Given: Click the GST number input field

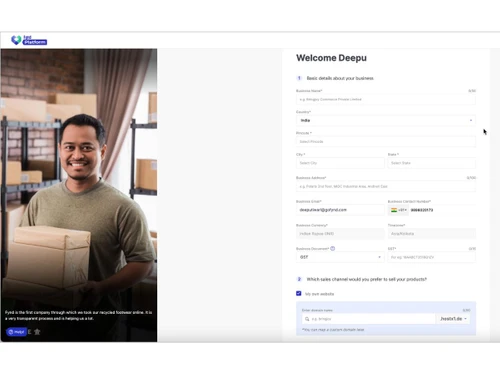Looking at the screenshot, I should [x=432, y=257].
